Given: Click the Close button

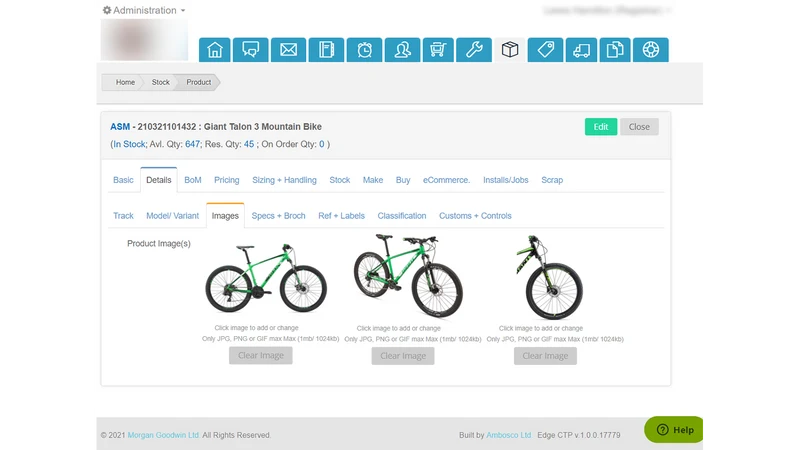Looking at the screenshot, I should (639, 127).
